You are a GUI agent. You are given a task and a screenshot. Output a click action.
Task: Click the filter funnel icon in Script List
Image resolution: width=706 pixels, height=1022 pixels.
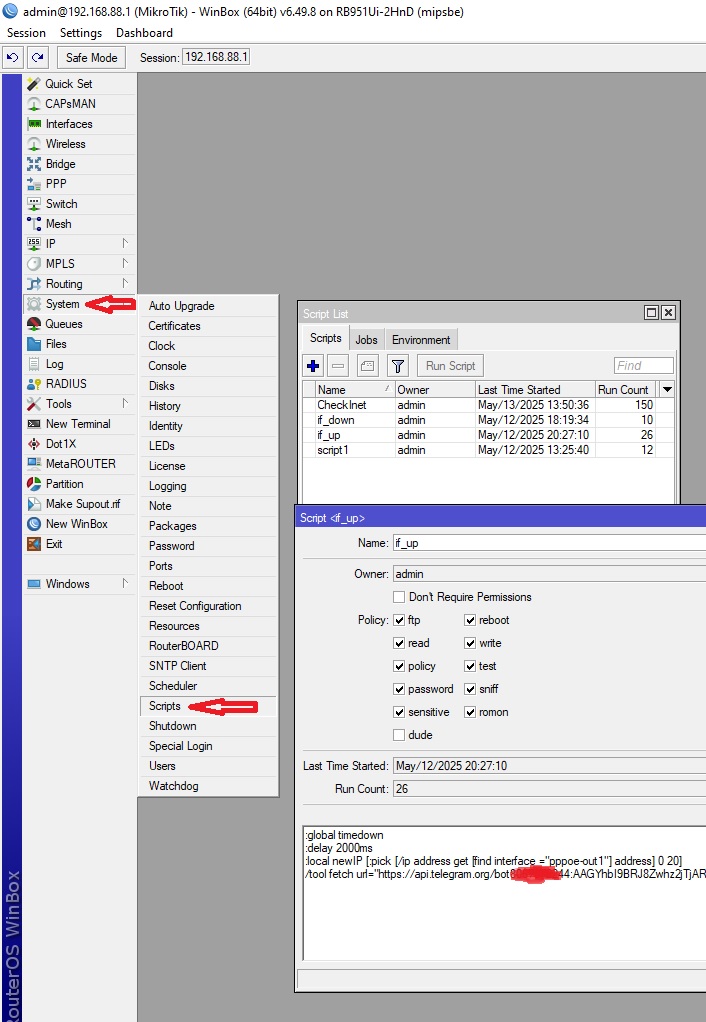coord(397,366)
